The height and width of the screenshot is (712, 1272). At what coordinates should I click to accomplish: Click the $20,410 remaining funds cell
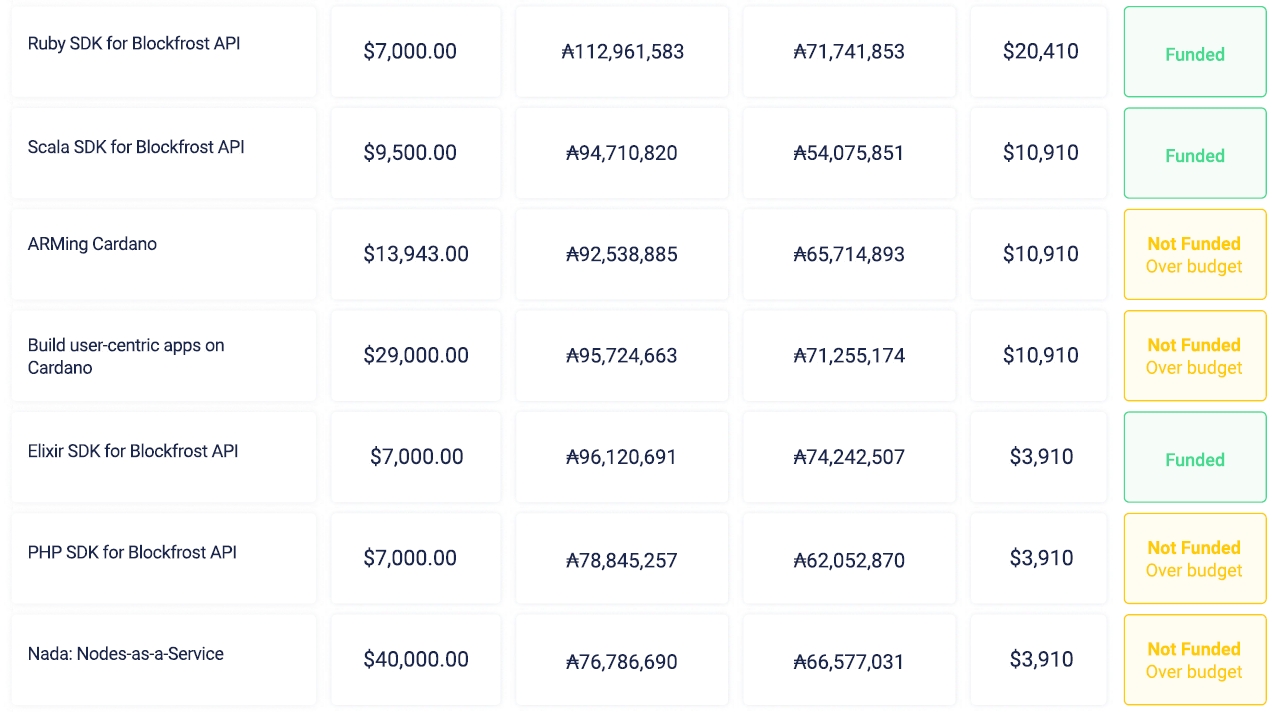(x=1040, y=52)
